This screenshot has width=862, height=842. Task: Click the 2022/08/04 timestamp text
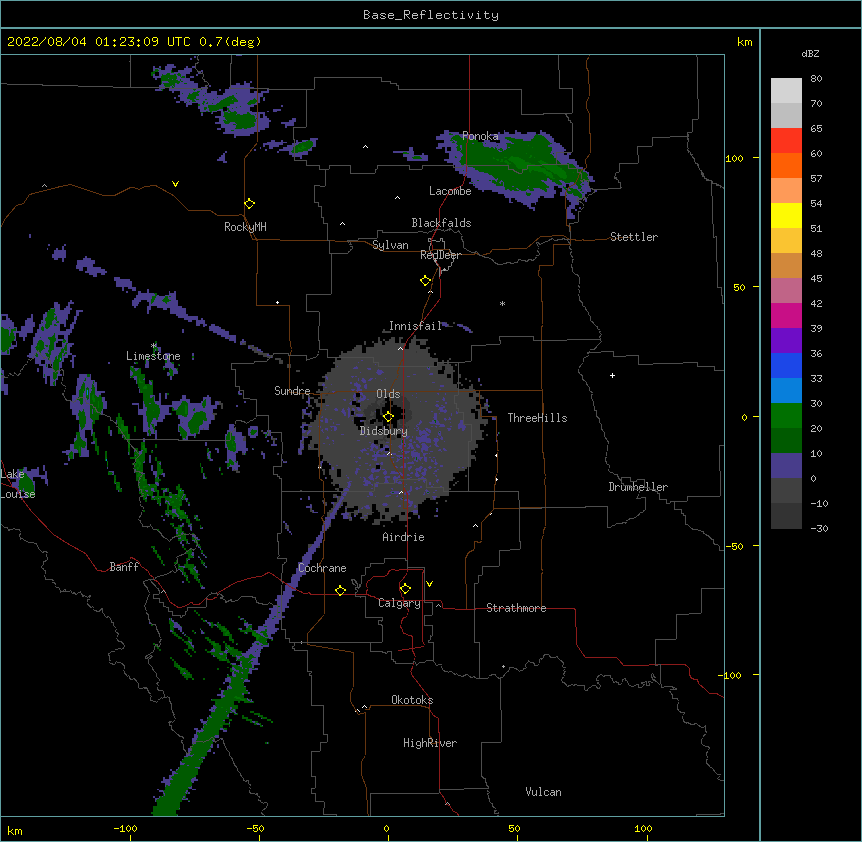134,42
